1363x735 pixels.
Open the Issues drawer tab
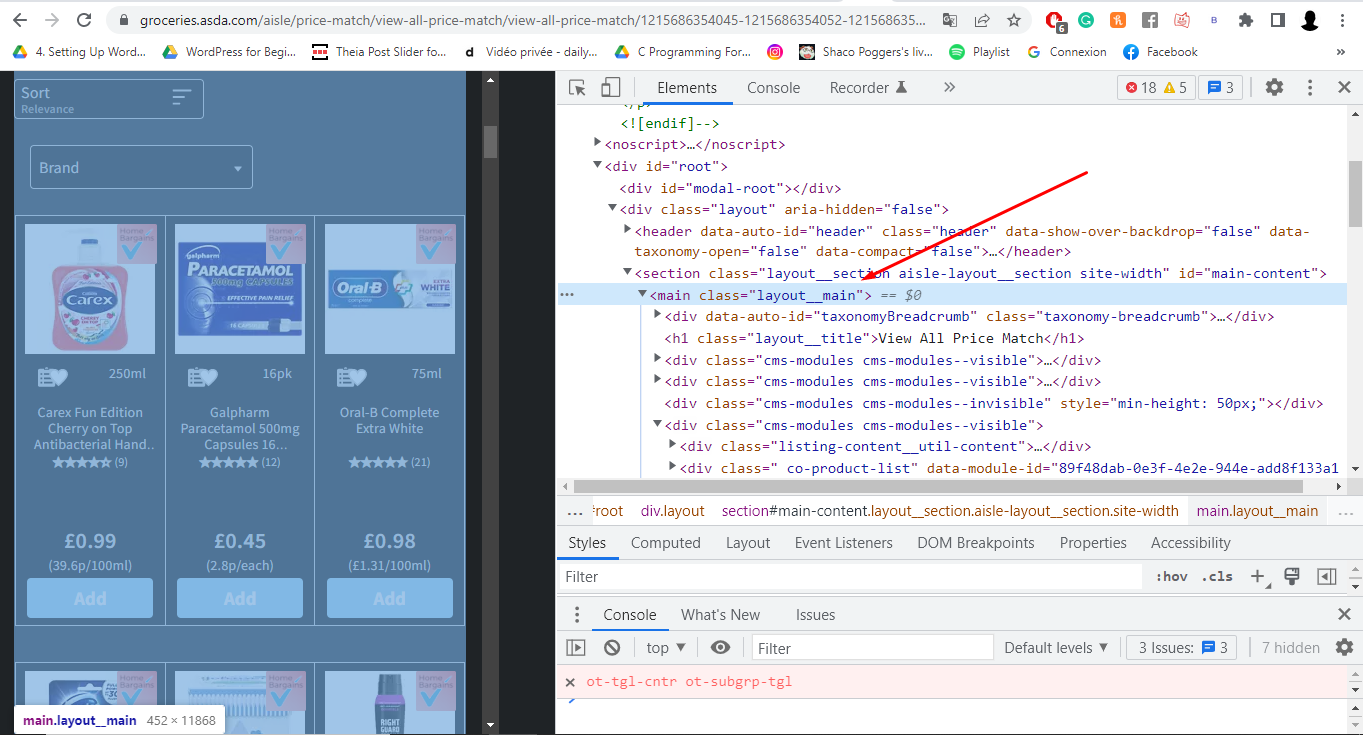(x=815, y=615)
